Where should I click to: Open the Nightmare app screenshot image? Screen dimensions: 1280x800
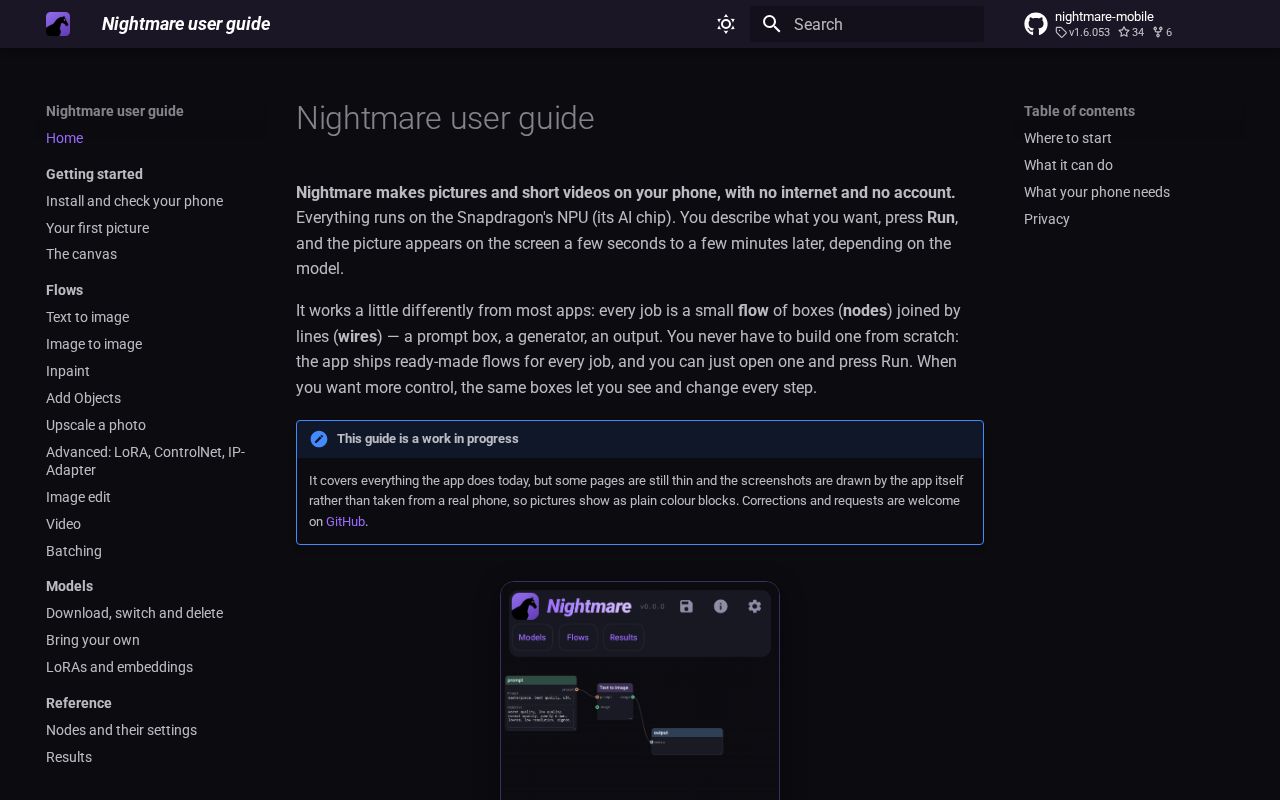coord(640,690)
